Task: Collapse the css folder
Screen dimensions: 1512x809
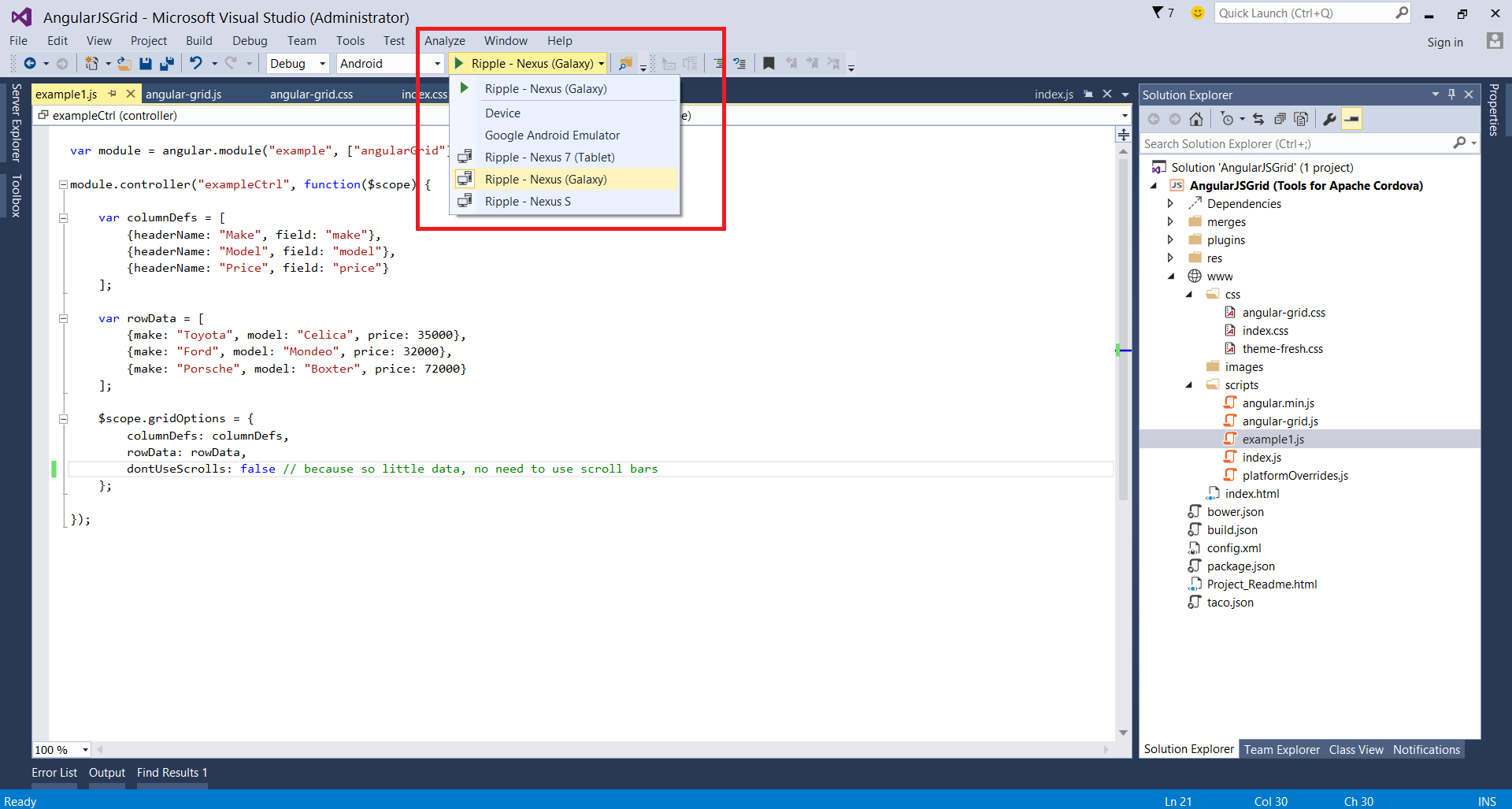Action: pos(1189,294)
